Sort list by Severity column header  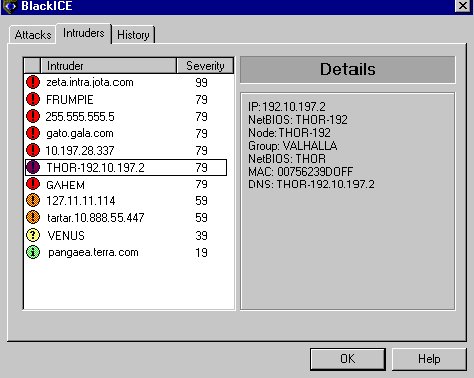(205, 66)
